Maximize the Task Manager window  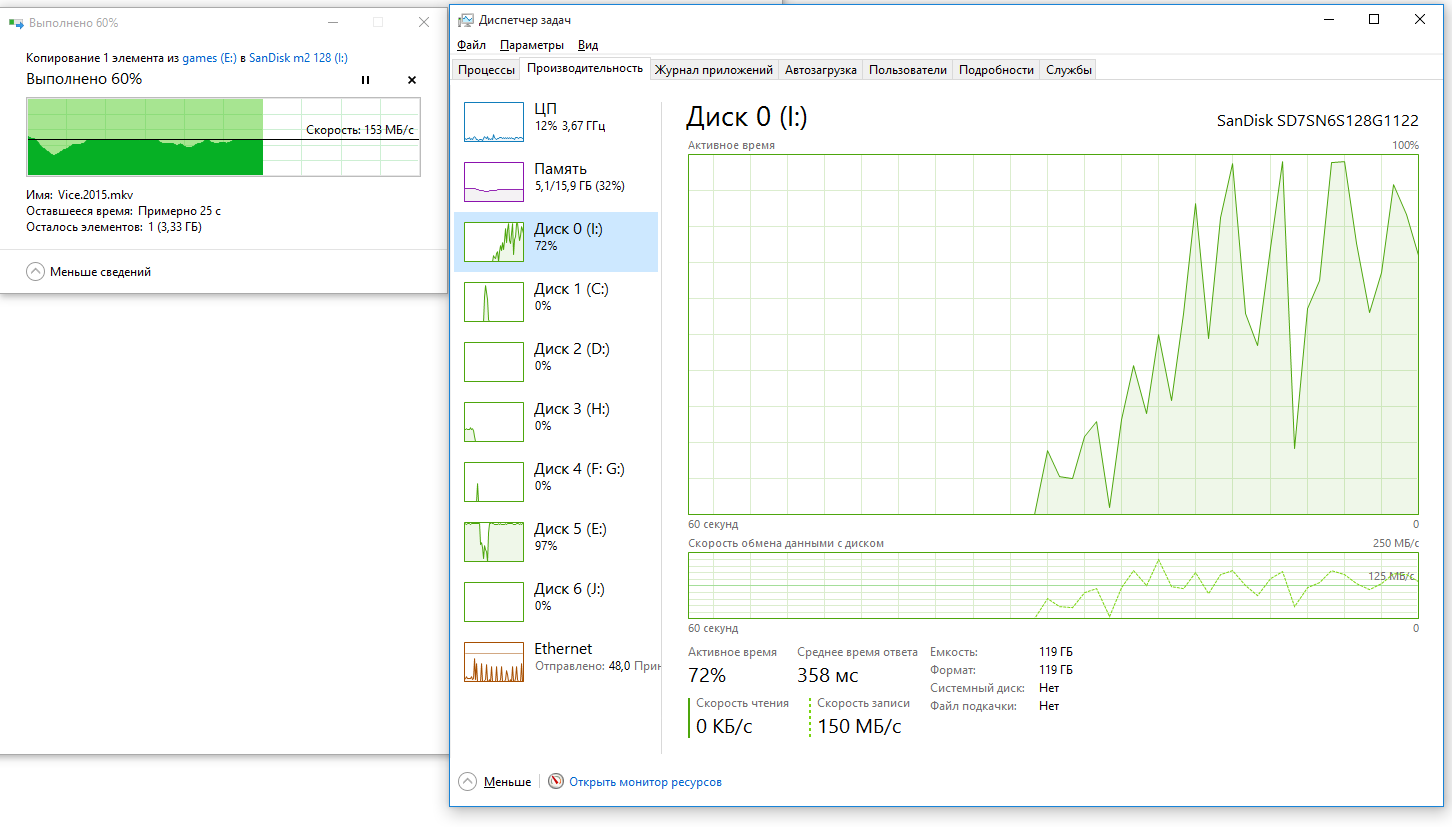[1374, 19]
